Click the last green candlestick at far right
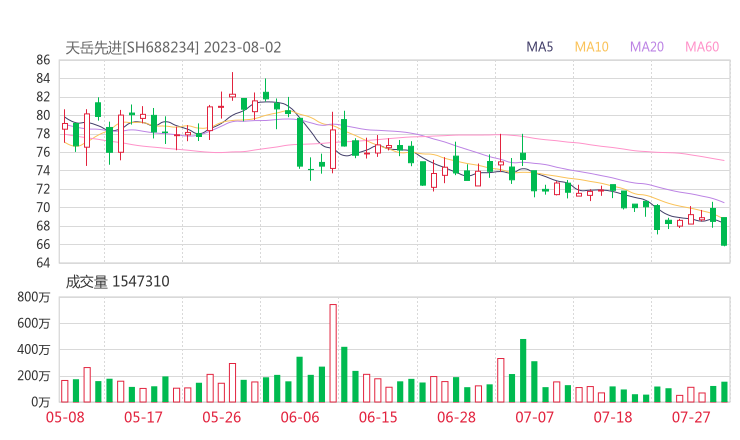Viewport: 740px width, 440px height. coord(724,231)
